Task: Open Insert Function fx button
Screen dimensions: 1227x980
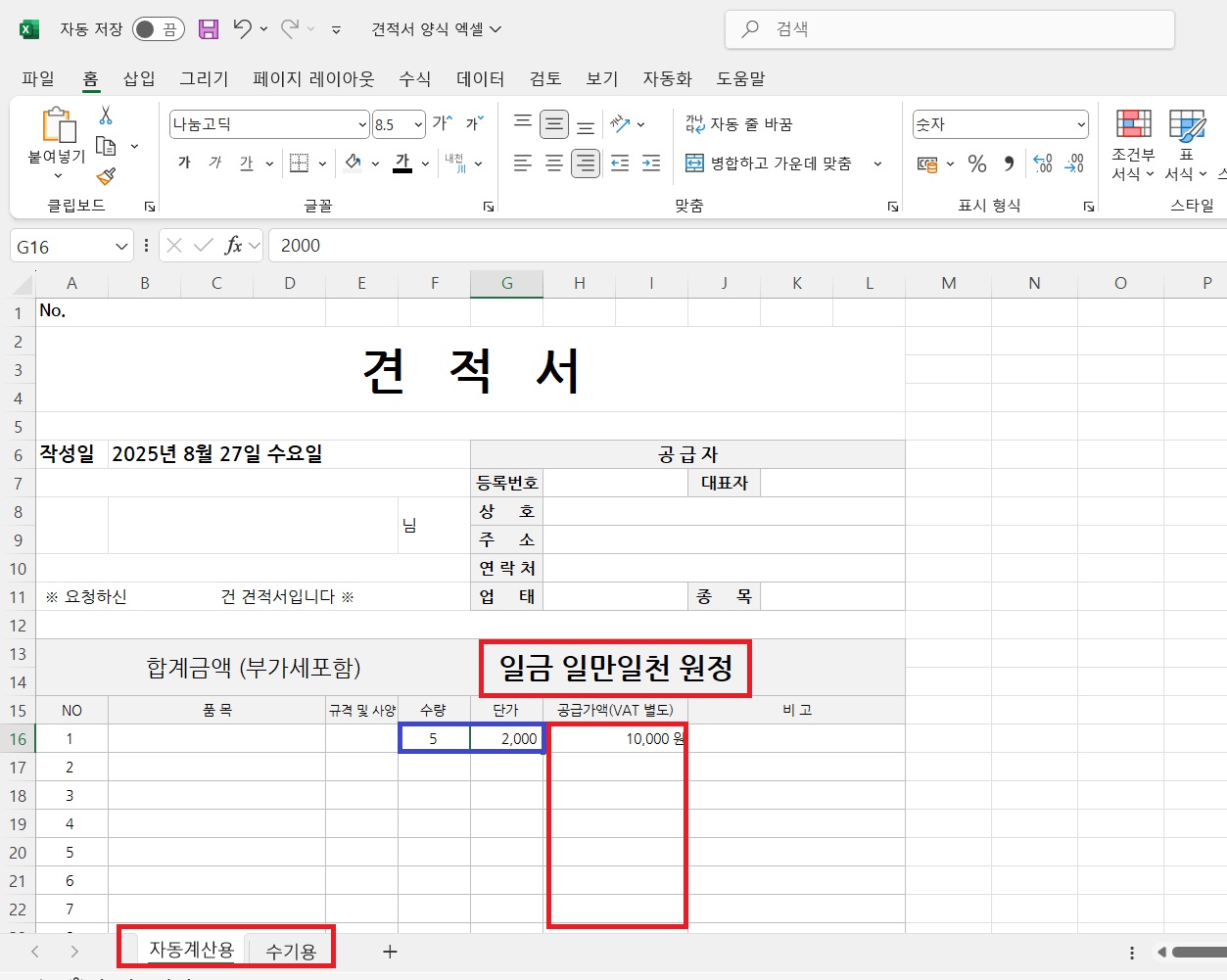Action: click(x=233, y=246)
